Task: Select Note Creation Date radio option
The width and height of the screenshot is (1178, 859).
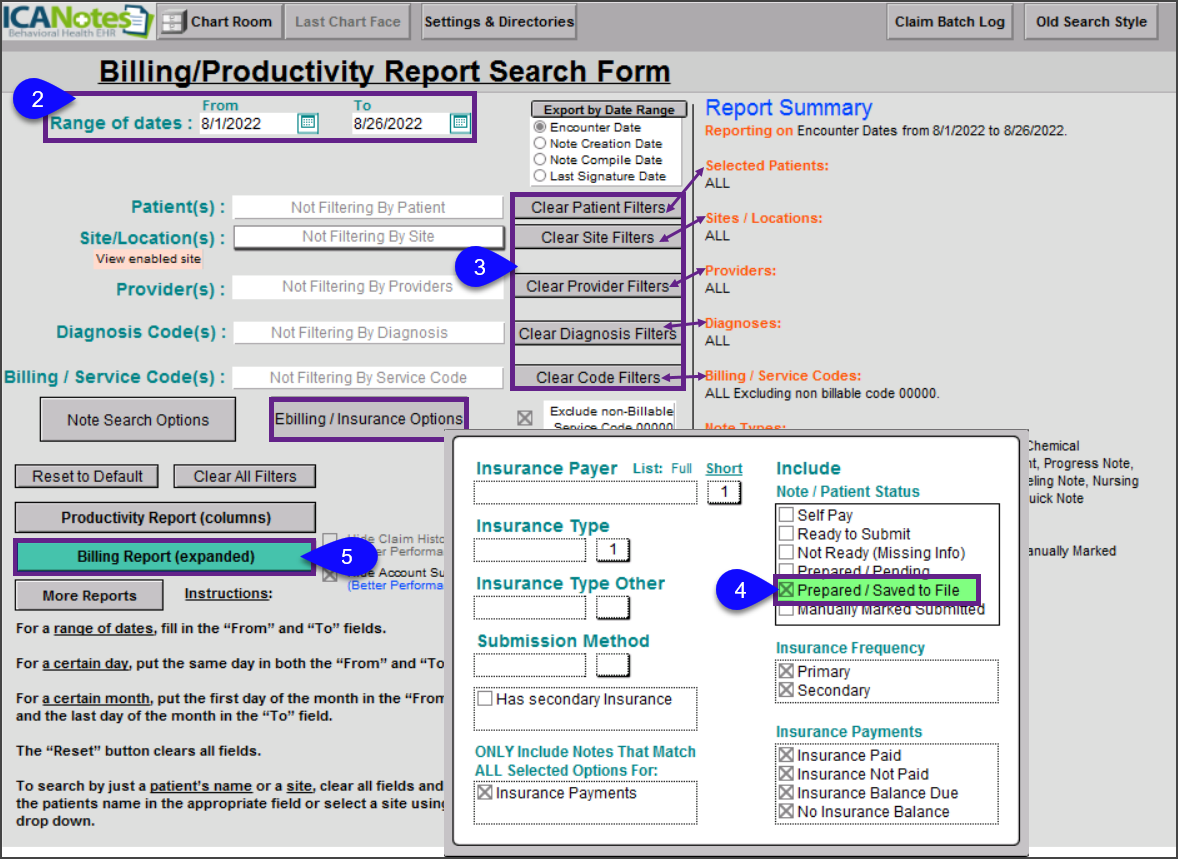Action: (541, 144)
